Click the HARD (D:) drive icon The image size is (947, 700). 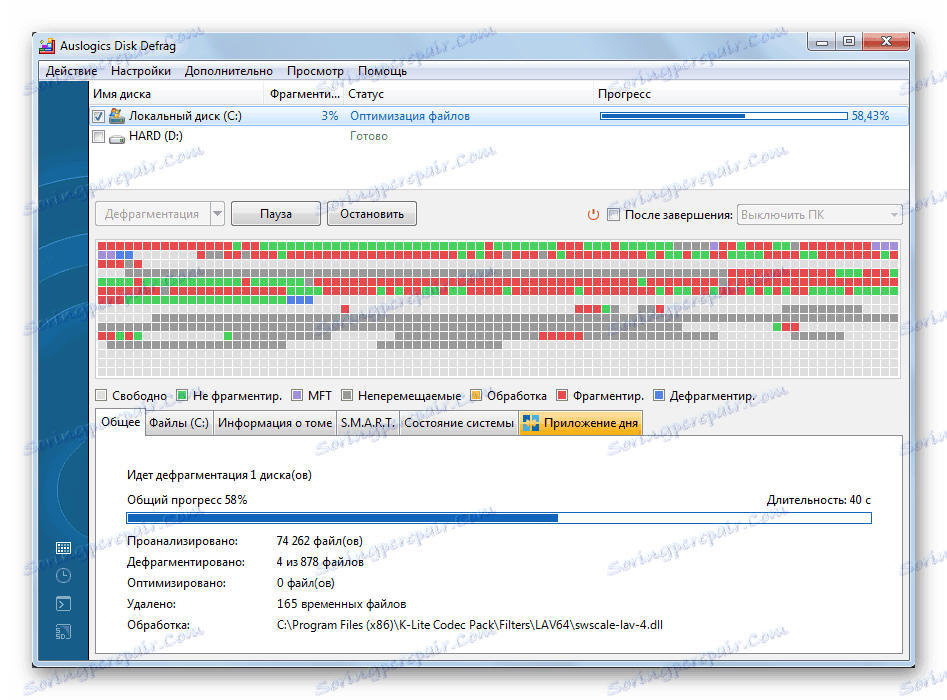tap(117, 138)
